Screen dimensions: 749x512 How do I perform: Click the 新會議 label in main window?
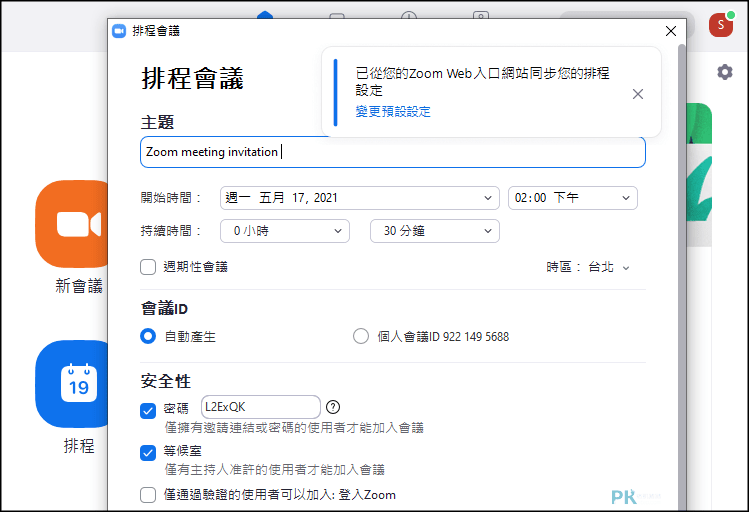point(79,286)
